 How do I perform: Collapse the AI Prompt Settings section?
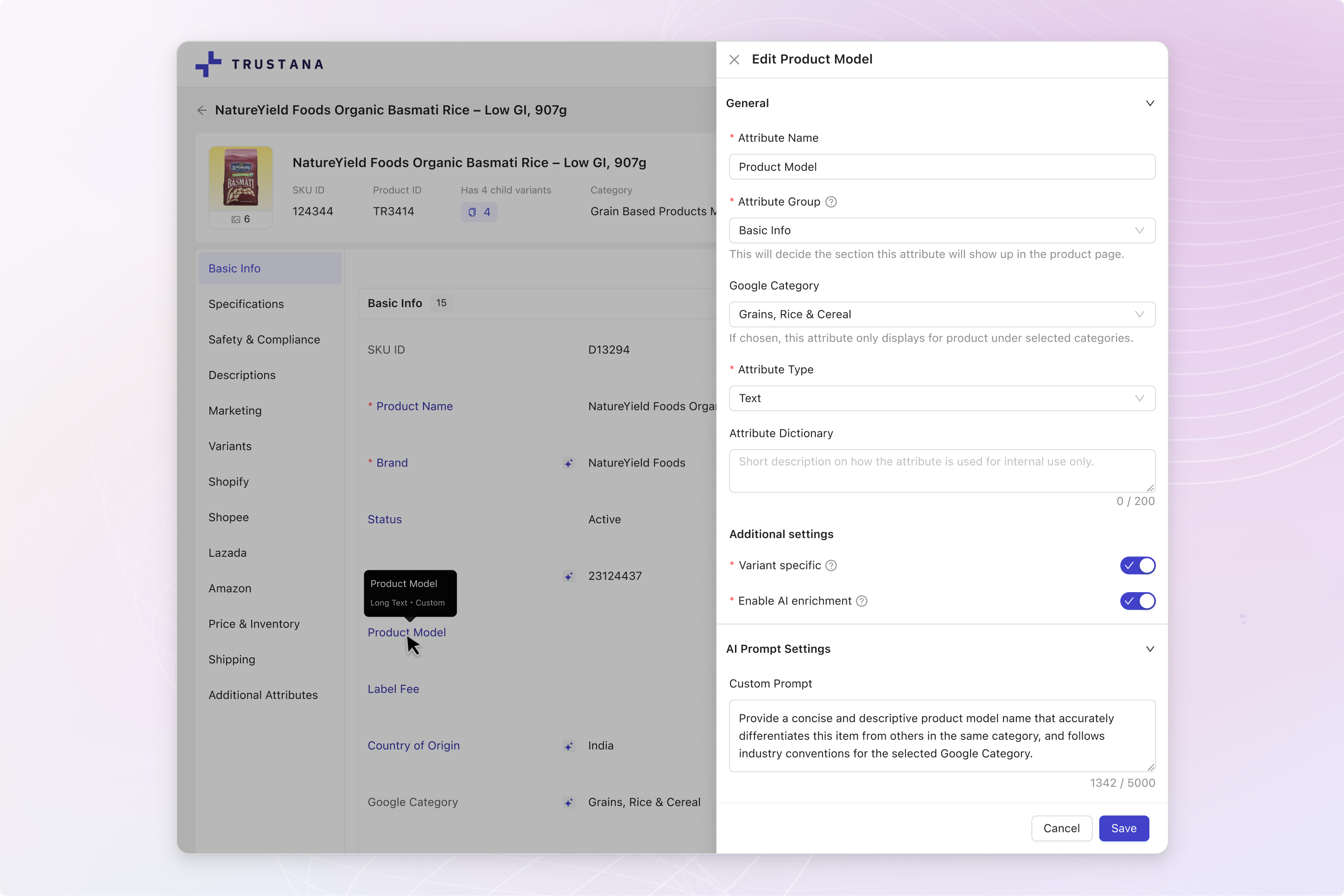tap(1150, 649)
